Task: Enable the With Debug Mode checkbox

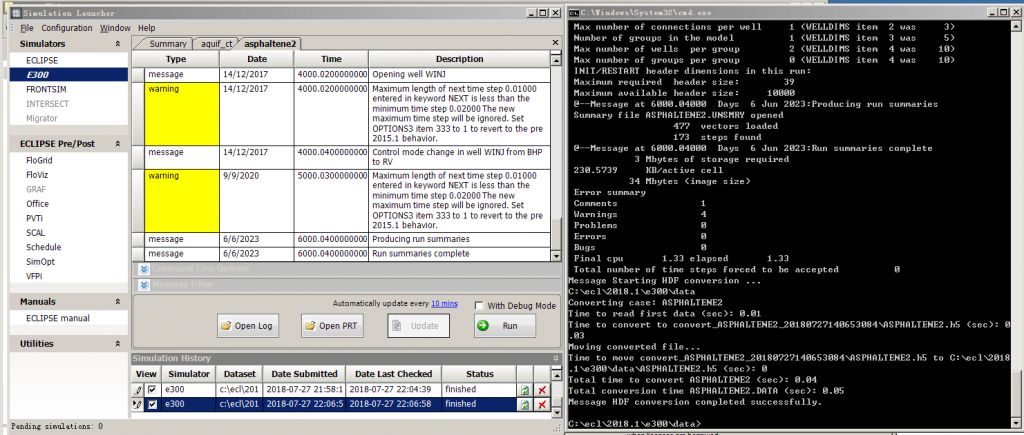Action: pos(479,306)
